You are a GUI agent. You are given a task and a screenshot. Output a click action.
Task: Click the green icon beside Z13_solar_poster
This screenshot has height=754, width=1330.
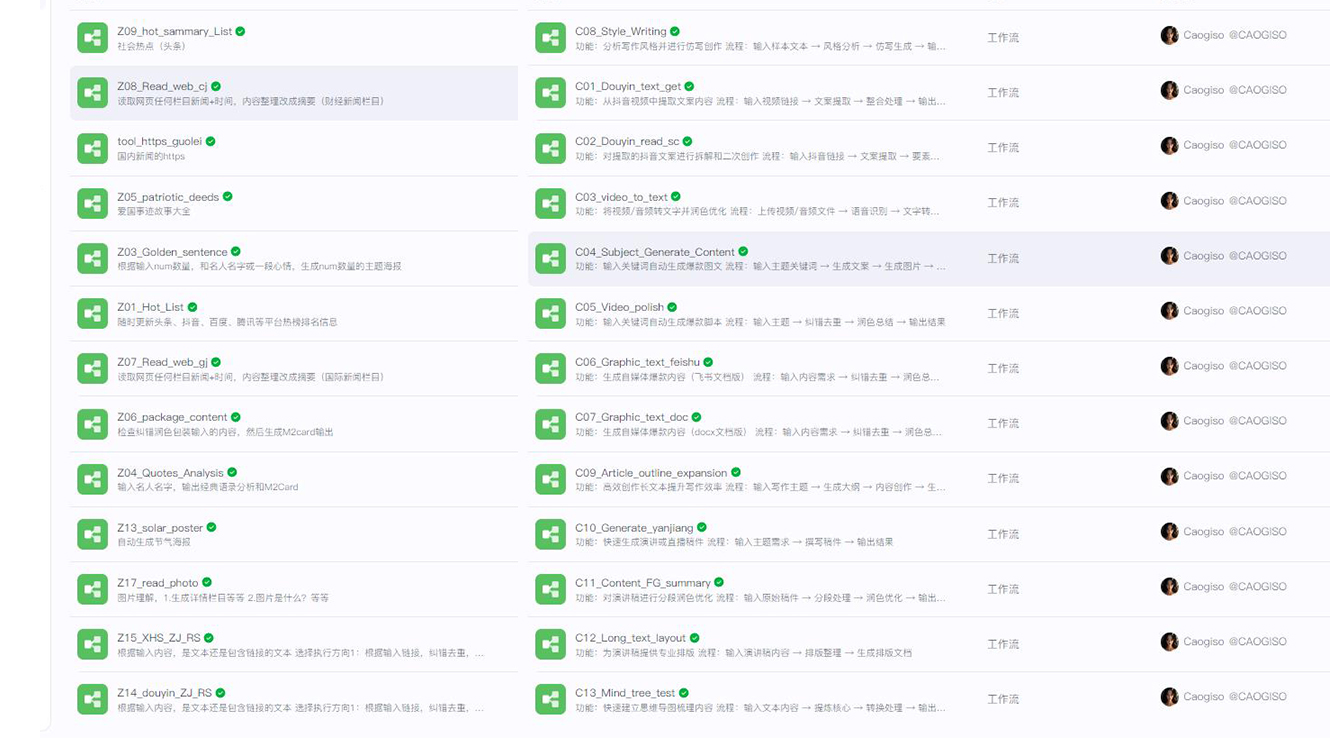tap(92, 534)
